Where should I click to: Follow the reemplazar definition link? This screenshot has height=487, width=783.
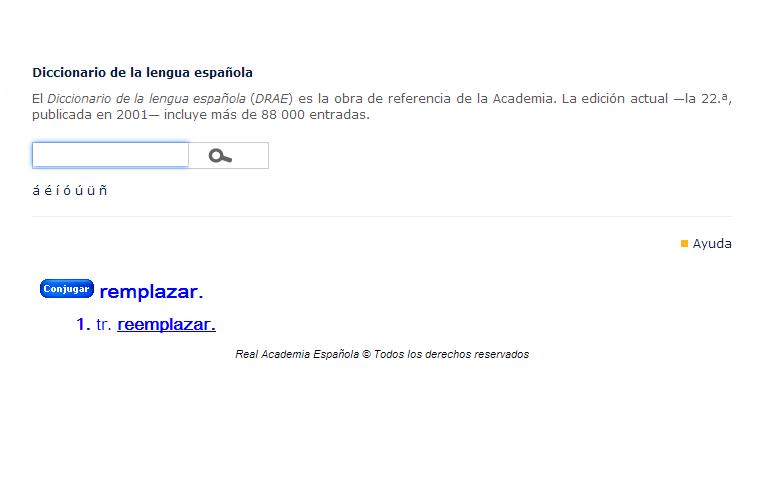pyautogui.click(x=166, y=324)
